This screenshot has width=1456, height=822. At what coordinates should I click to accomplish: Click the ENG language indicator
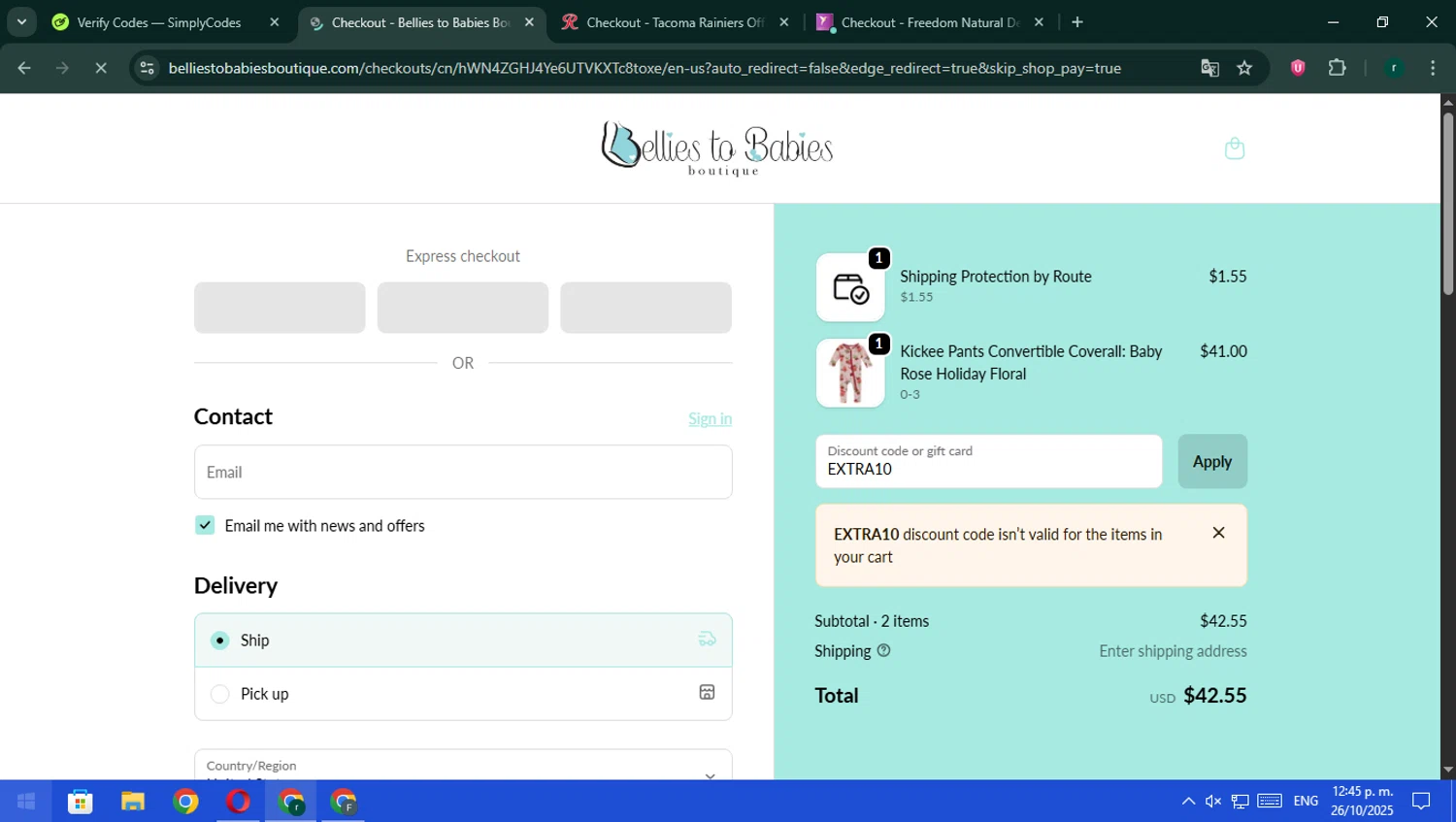[x=1306, y=801]
